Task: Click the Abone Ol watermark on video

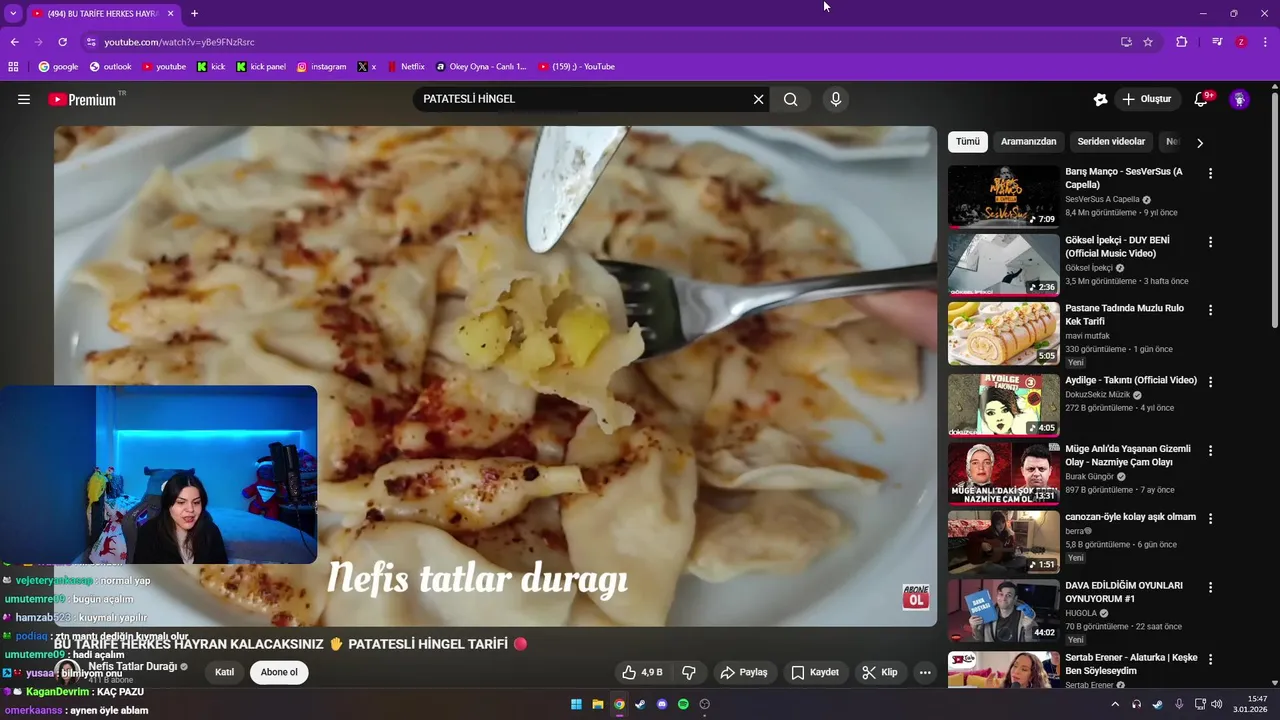Action: click(915, 598)
